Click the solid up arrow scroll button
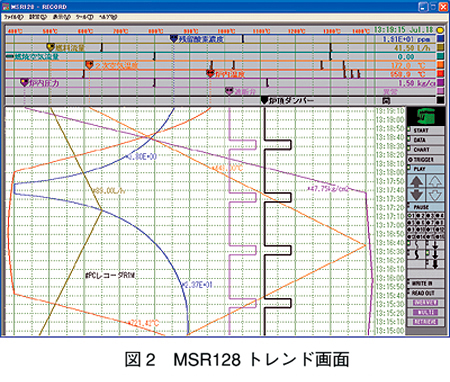This screenshot has width=450, height=382. (416, 181)
